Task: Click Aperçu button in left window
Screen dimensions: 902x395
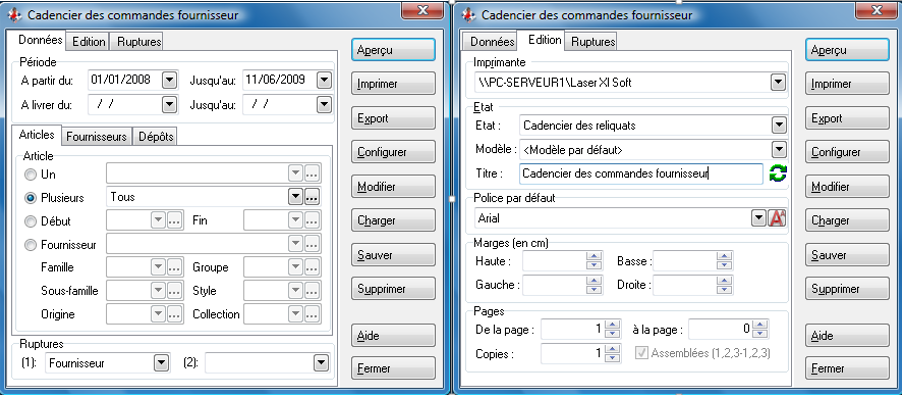Action: coord(393,50)
